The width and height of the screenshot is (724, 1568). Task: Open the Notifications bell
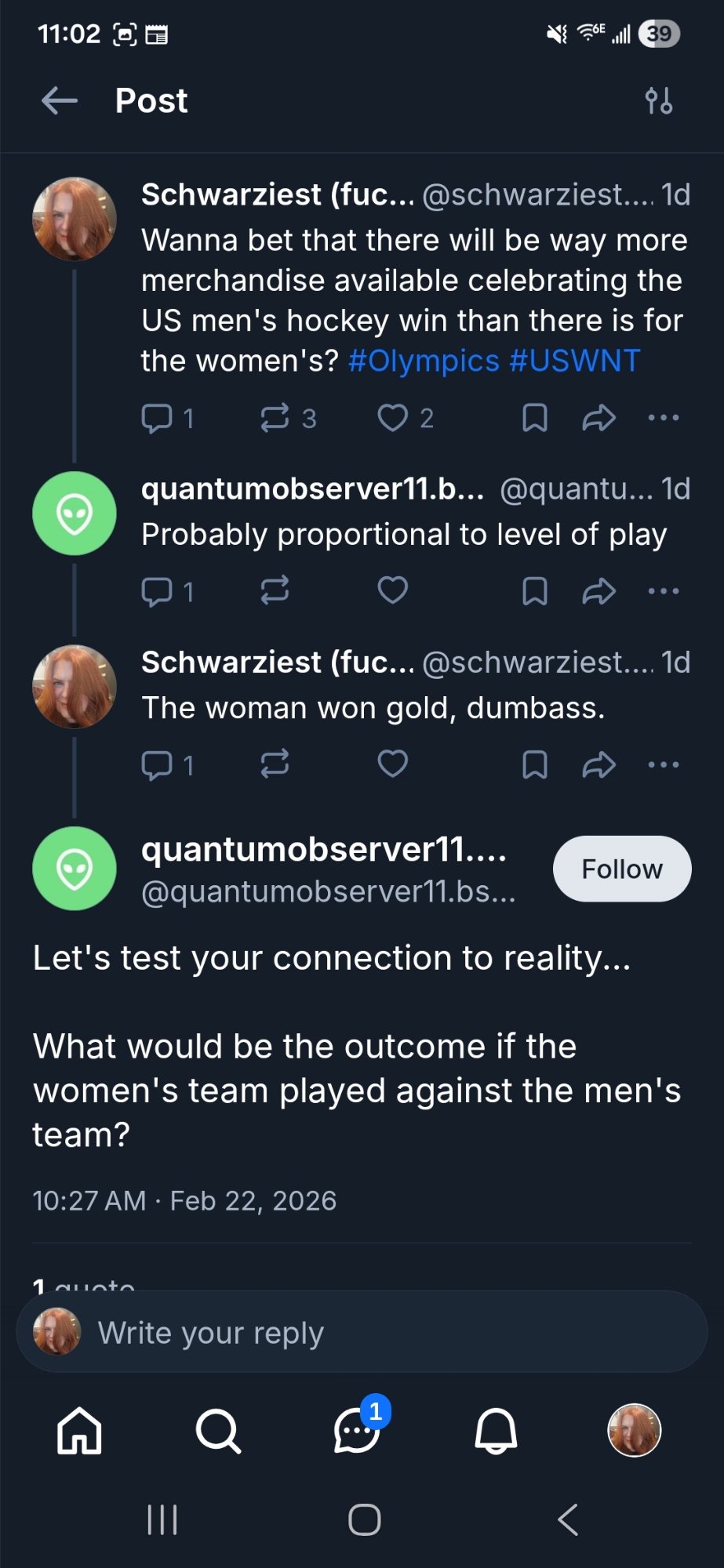(496, 1431)
